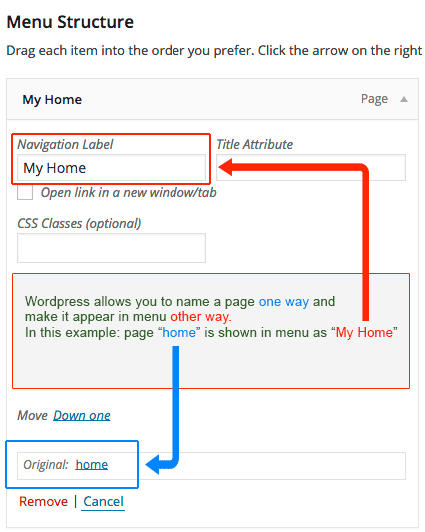The height and width of the screenshot is (532, 425).
Task: Click the My Home item title bar
Action: [x=212, y=99]
